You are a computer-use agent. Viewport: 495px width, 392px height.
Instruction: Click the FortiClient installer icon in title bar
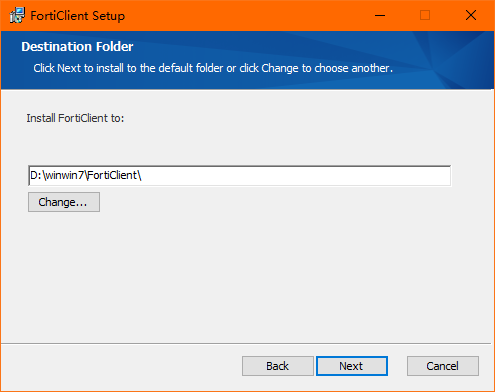pyautogui.click(x=17, y=15)
